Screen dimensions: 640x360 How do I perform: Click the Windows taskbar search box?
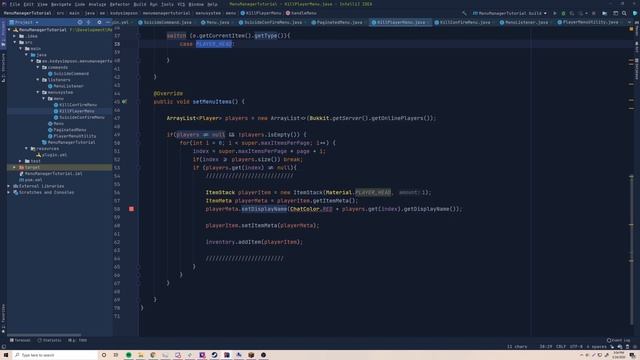point(55,355)
